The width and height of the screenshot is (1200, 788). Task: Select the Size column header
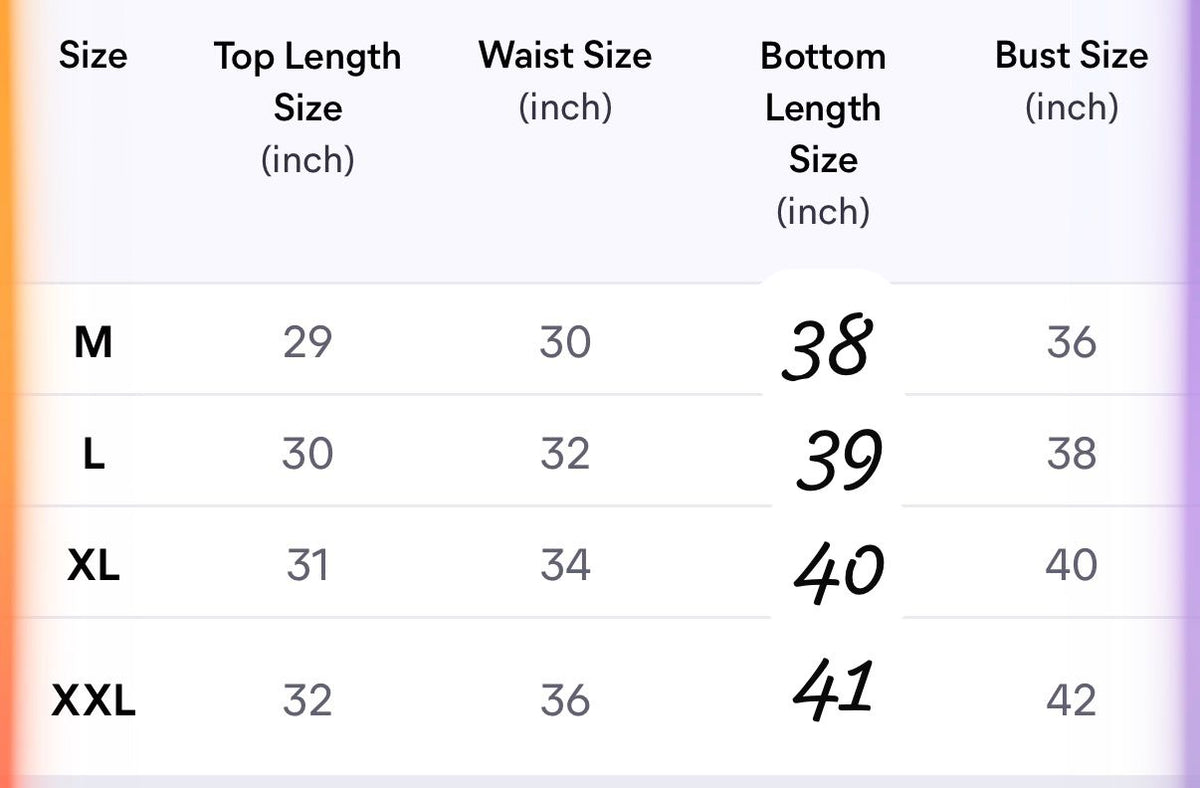pos(93,56)
